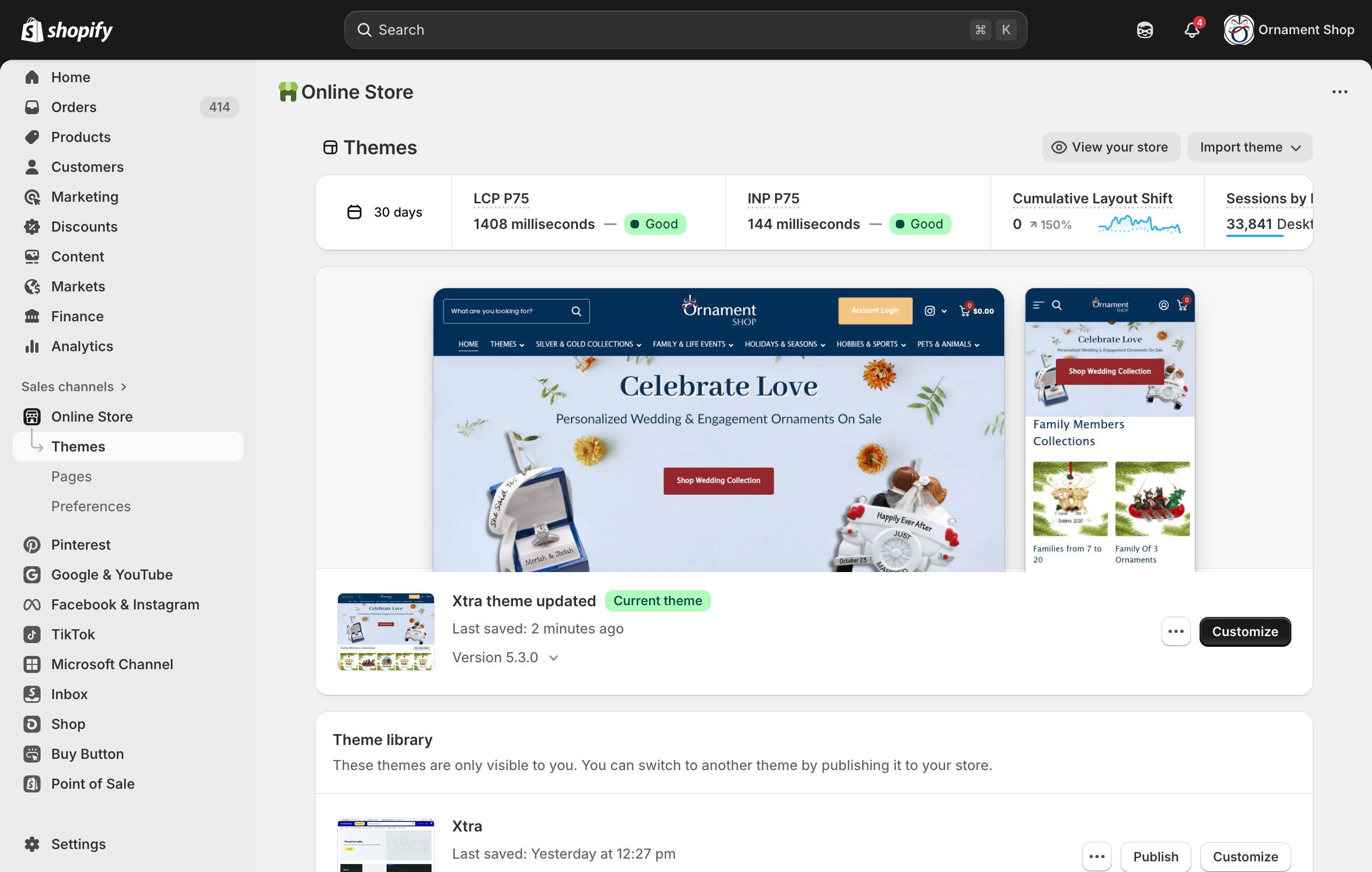
Task: Customize the current Xtra theme updated
Action: (1244, 631)
